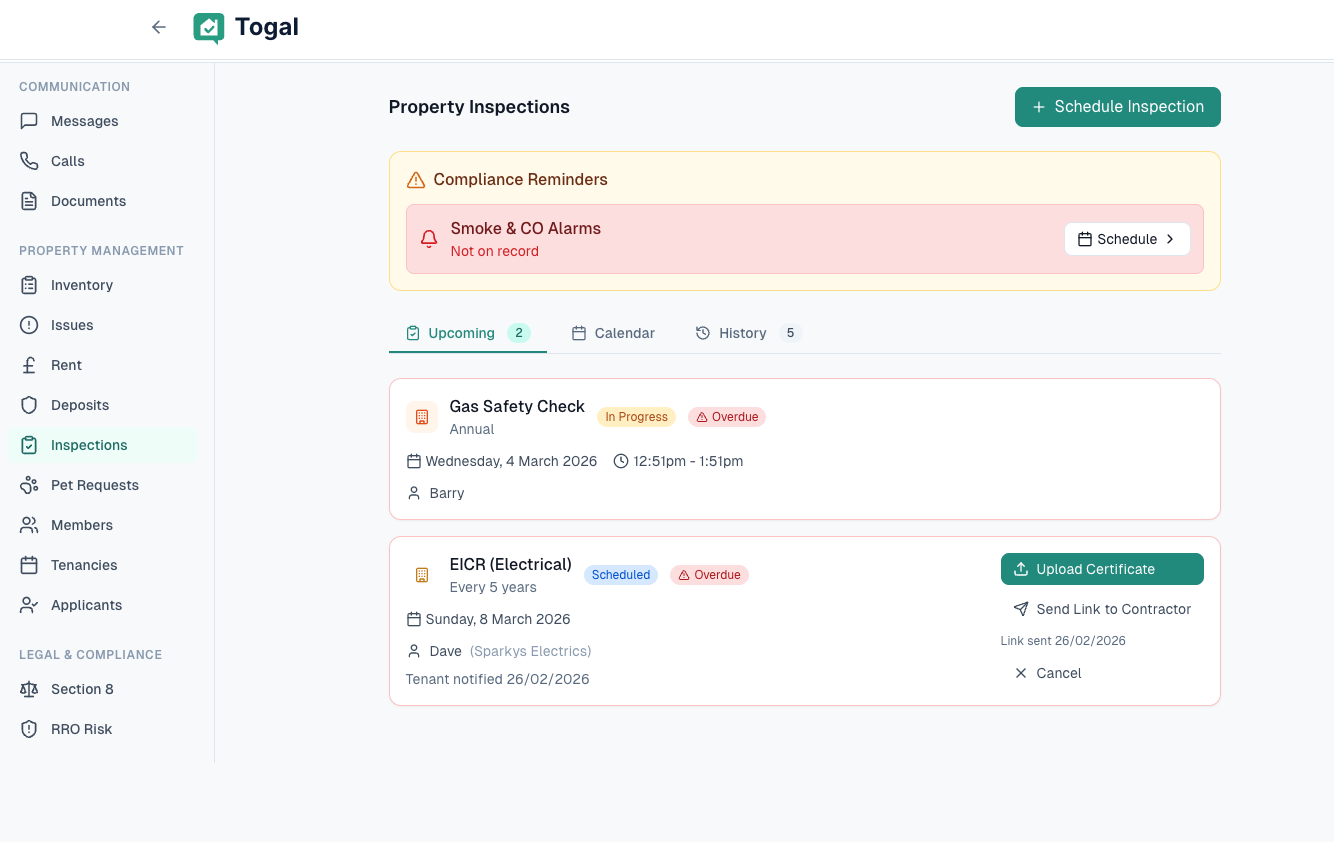The image size is (1334, 842).
Task: Click the bell icon in Smoke & CO Alarms
Action: coord(429,239)
